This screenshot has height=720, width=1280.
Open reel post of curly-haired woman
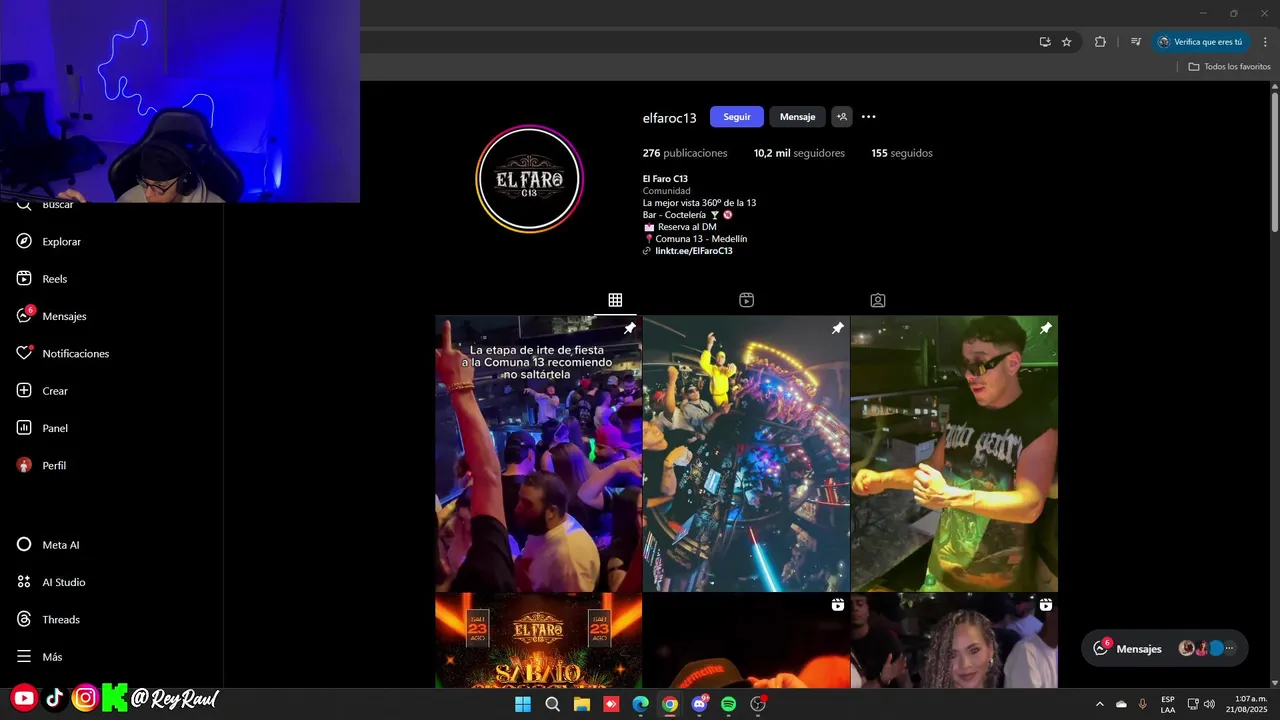[x=954, y=640]
